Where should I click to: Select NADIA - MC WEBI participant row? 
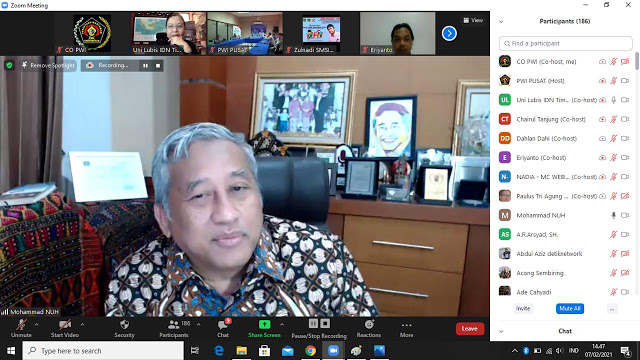565,177
